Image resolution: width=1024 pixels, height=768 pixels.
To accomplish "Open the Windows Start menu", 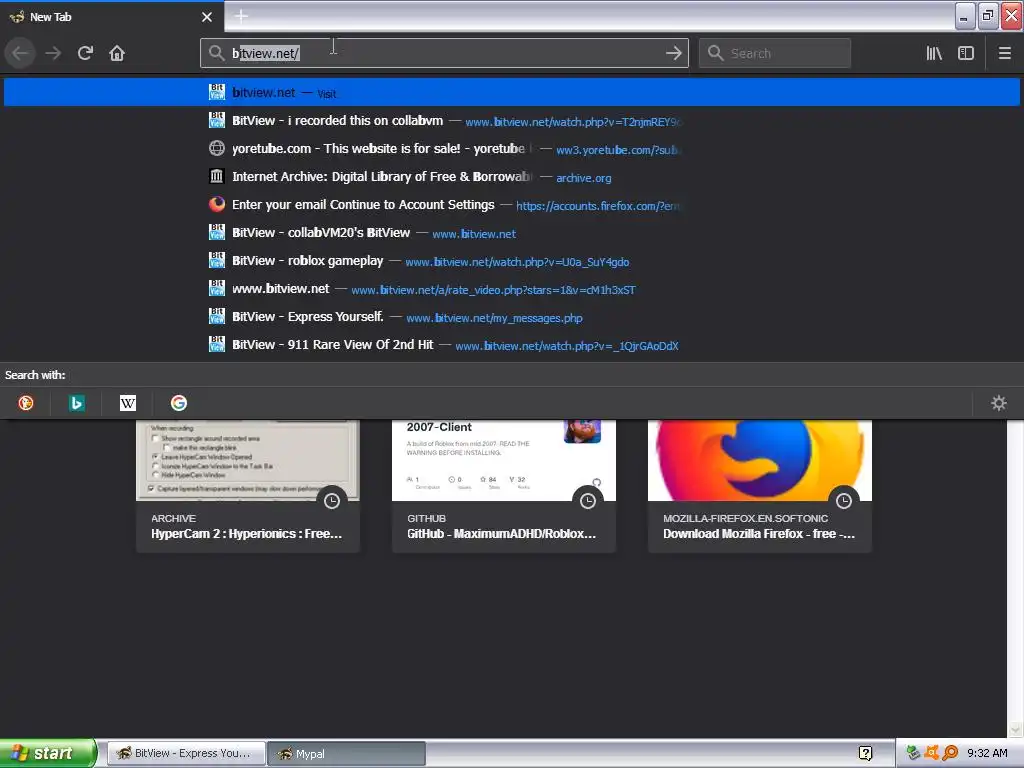I will pos(48,753).
